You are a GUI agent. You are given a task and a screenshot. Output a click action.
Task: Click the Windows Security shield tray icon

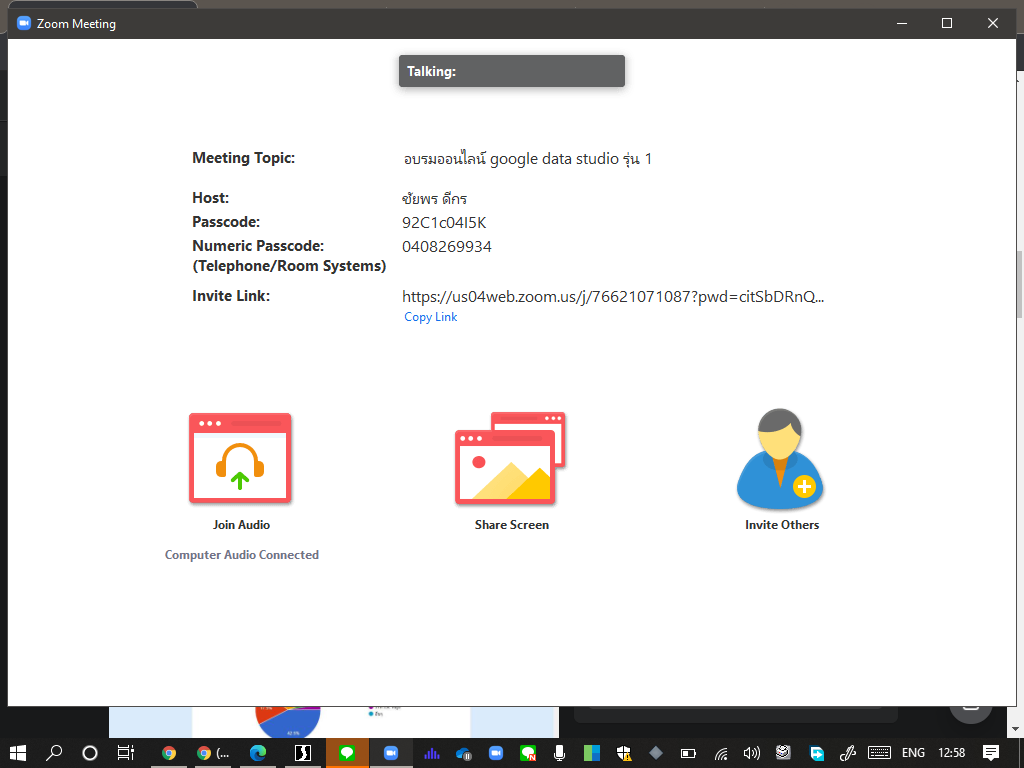(x=624, y=753)
